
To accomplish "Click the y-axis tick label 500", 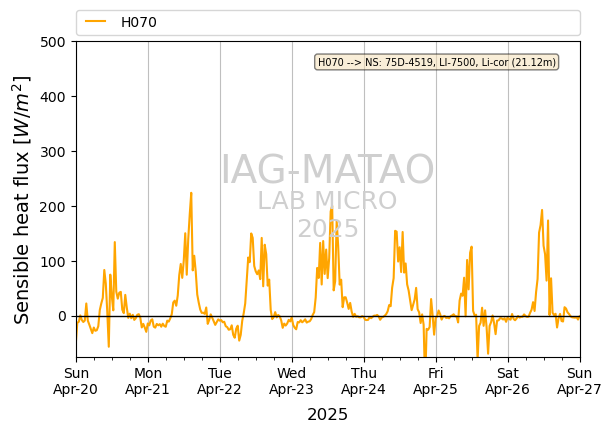I will point(53,42).
